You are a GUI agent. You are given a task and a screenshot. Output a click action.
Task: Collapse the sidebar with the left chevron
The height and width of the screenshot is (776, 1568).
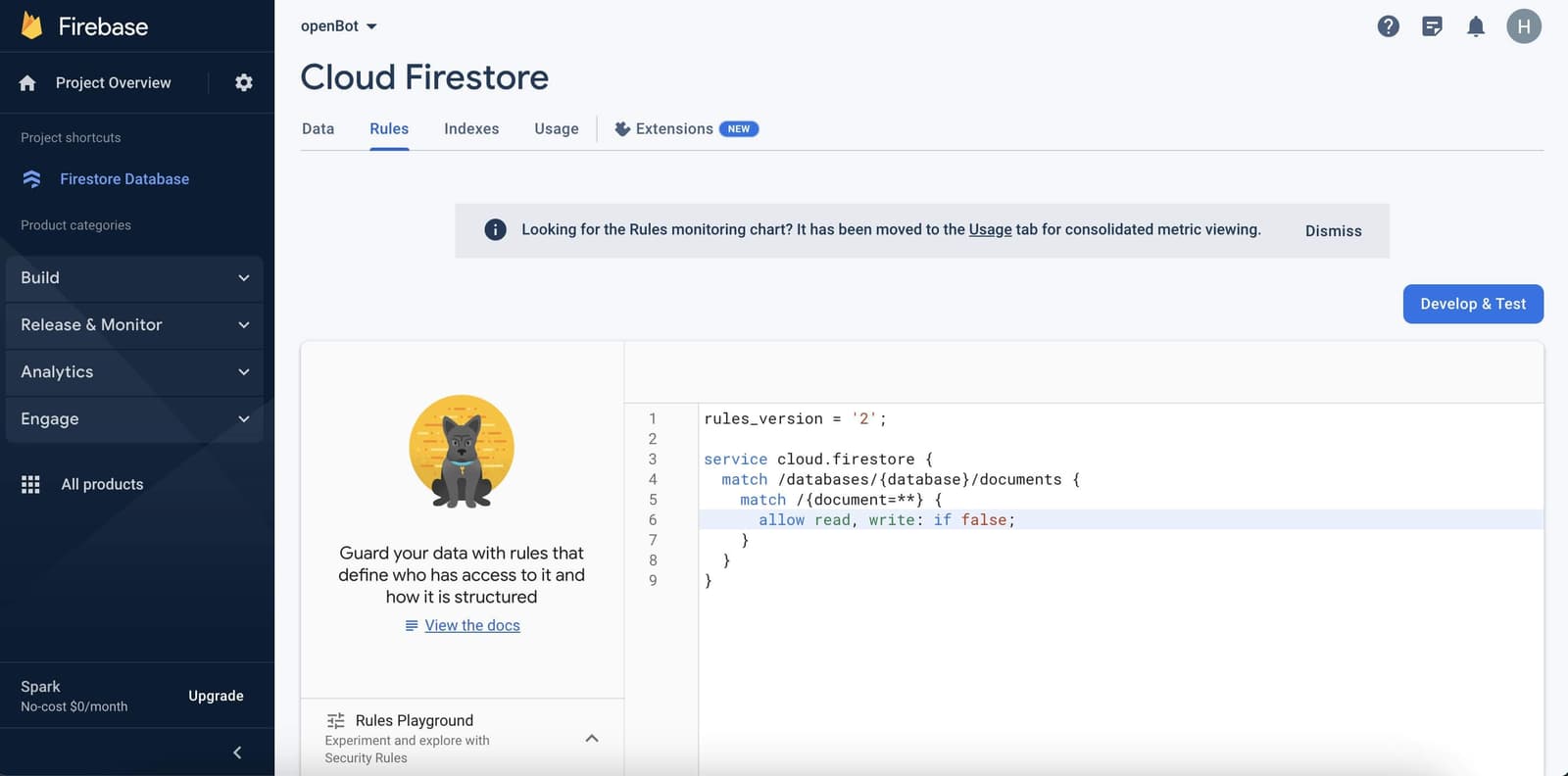point(237,752)
